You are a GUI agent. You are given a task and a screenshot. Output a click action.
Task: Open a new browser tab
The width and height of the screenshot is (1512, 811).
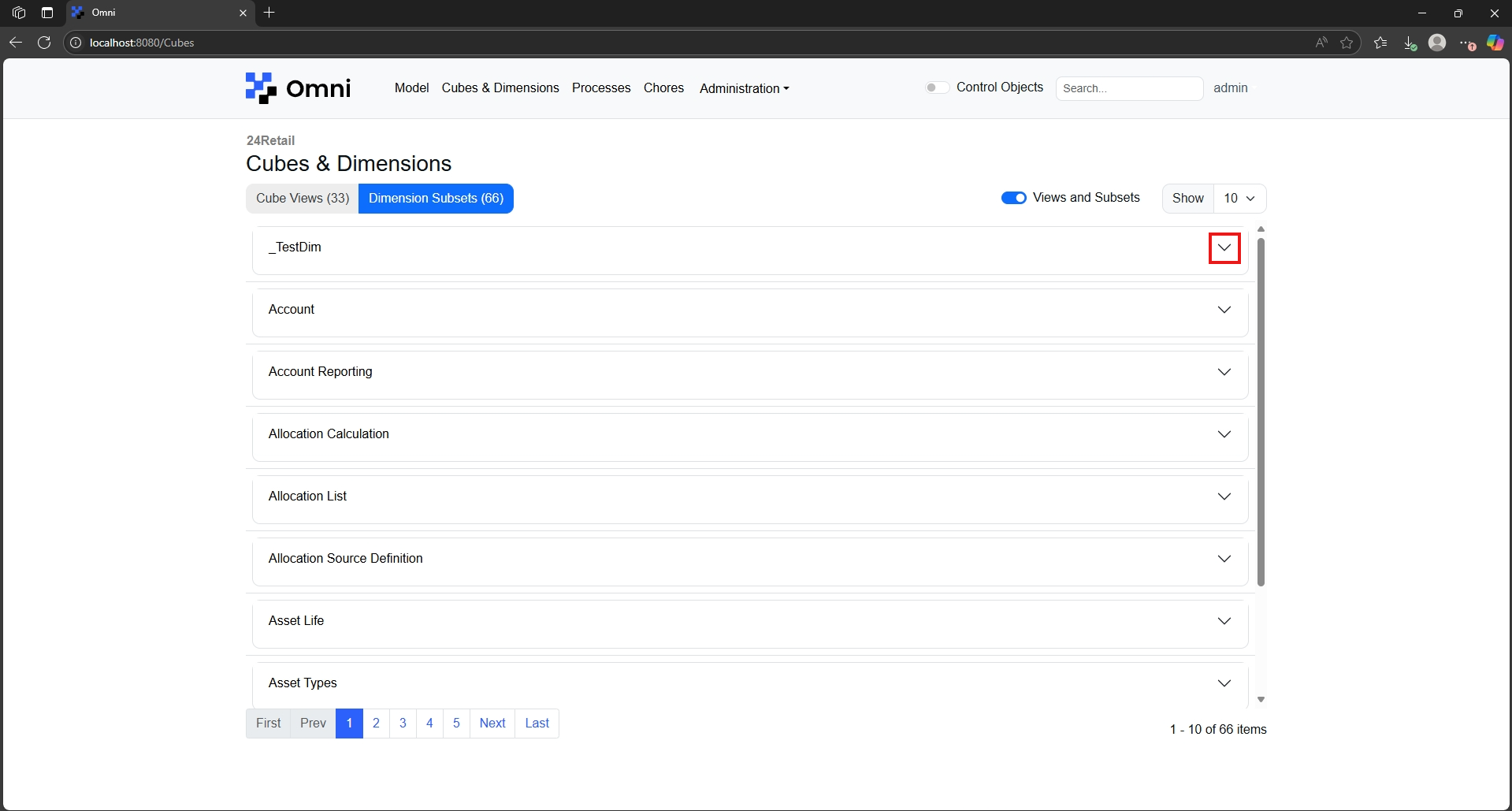269,13
